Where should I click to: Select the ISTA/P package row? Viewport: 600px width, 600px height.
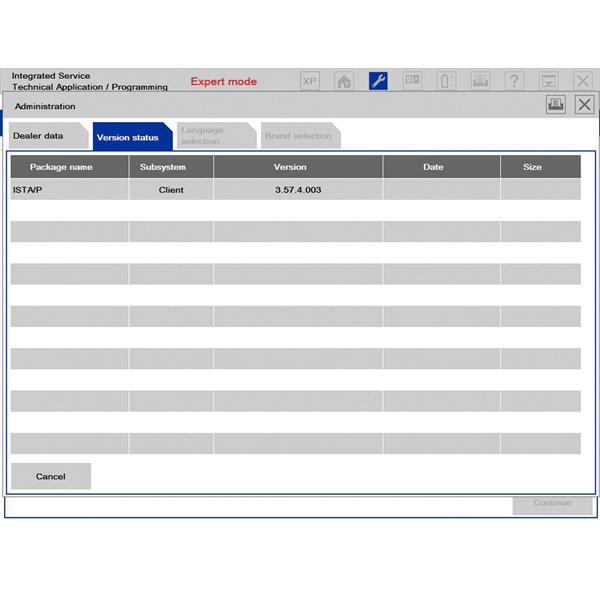(x=68, y=190)
